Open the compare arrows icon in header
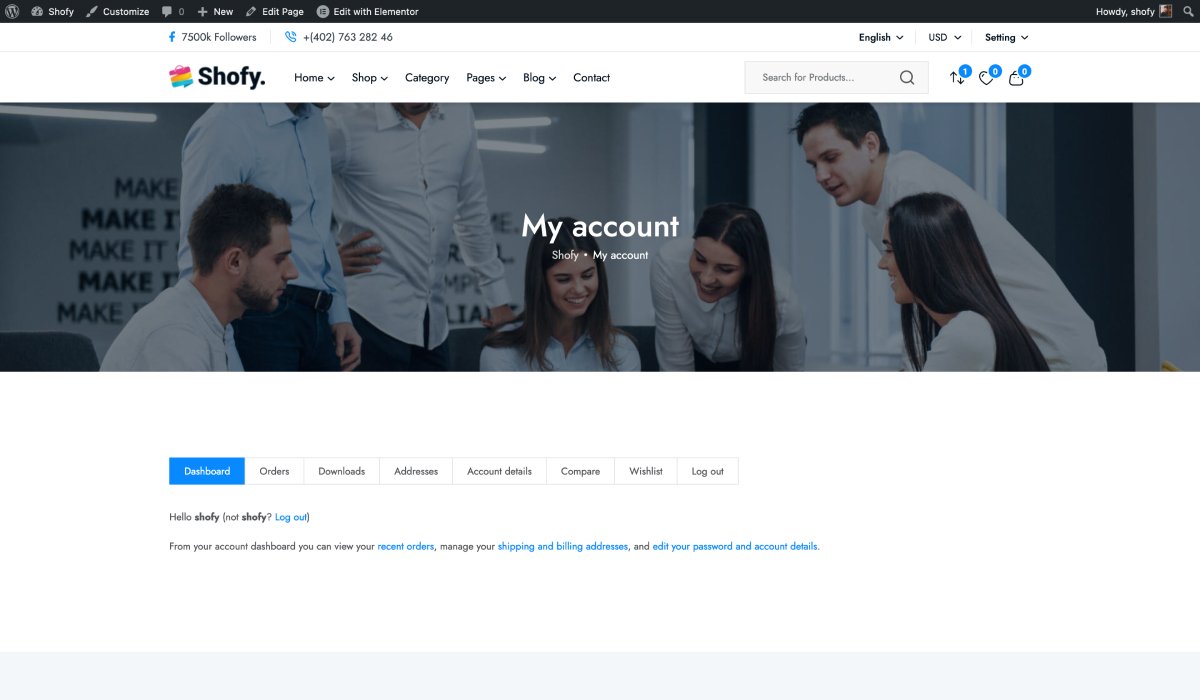The image size is (1200, 700). click(x=957, y=78)
